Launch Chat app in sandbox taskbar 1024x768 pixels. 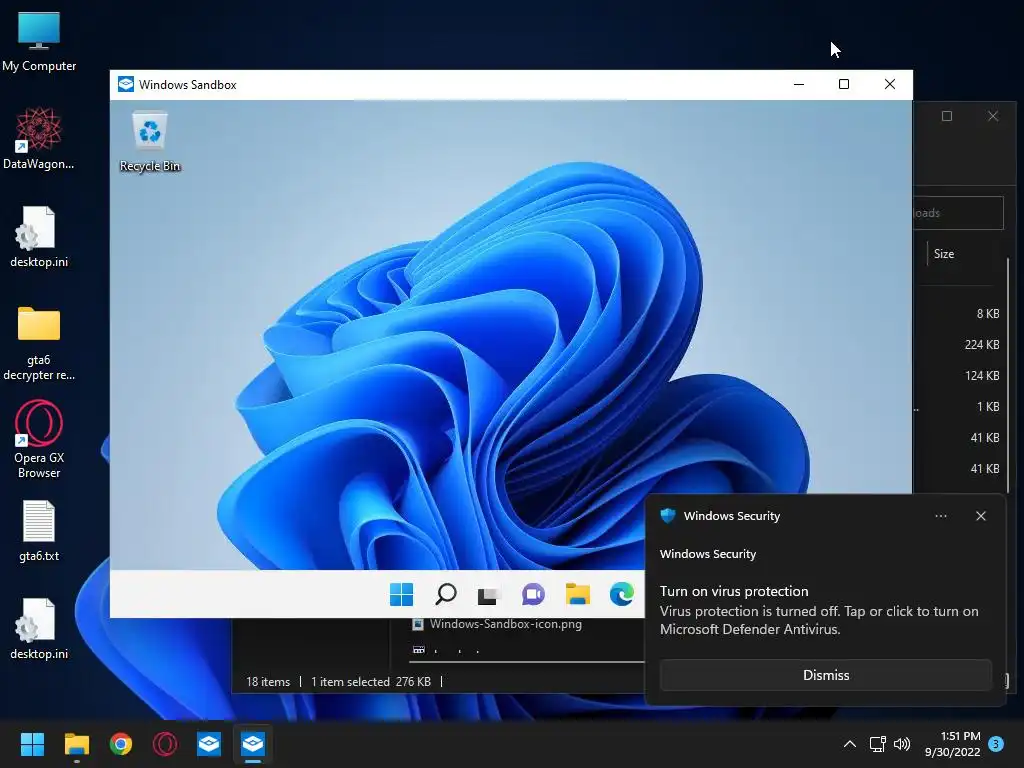point(533,594)
